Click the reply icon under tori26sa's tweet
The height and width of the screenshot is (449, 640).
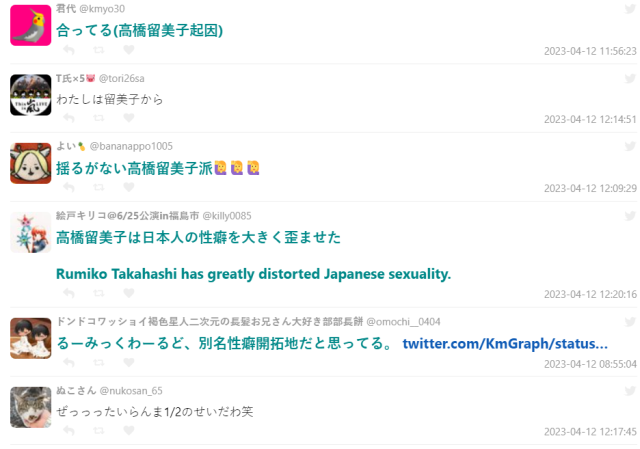click(68, 119)
